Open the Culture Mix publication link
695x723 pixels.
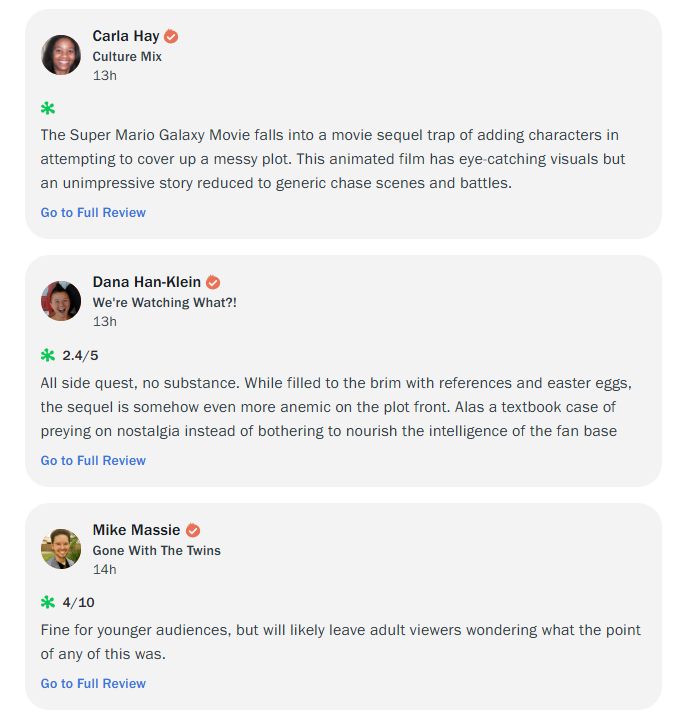coord(127,56)
